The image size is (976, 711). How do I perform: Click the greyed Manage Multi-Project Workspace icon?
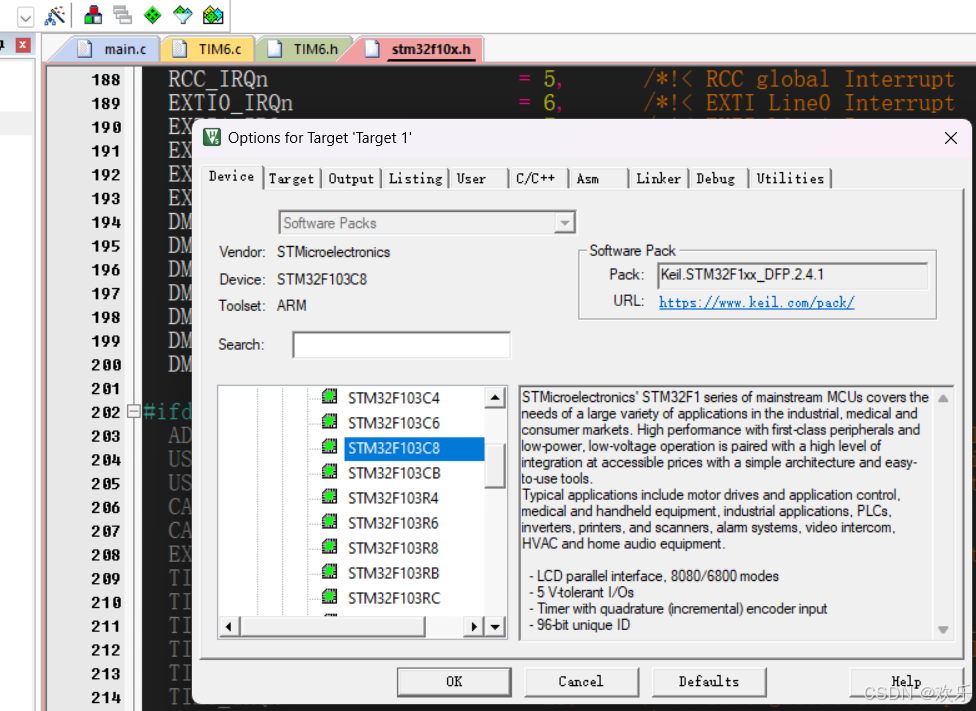coord(123,15)
